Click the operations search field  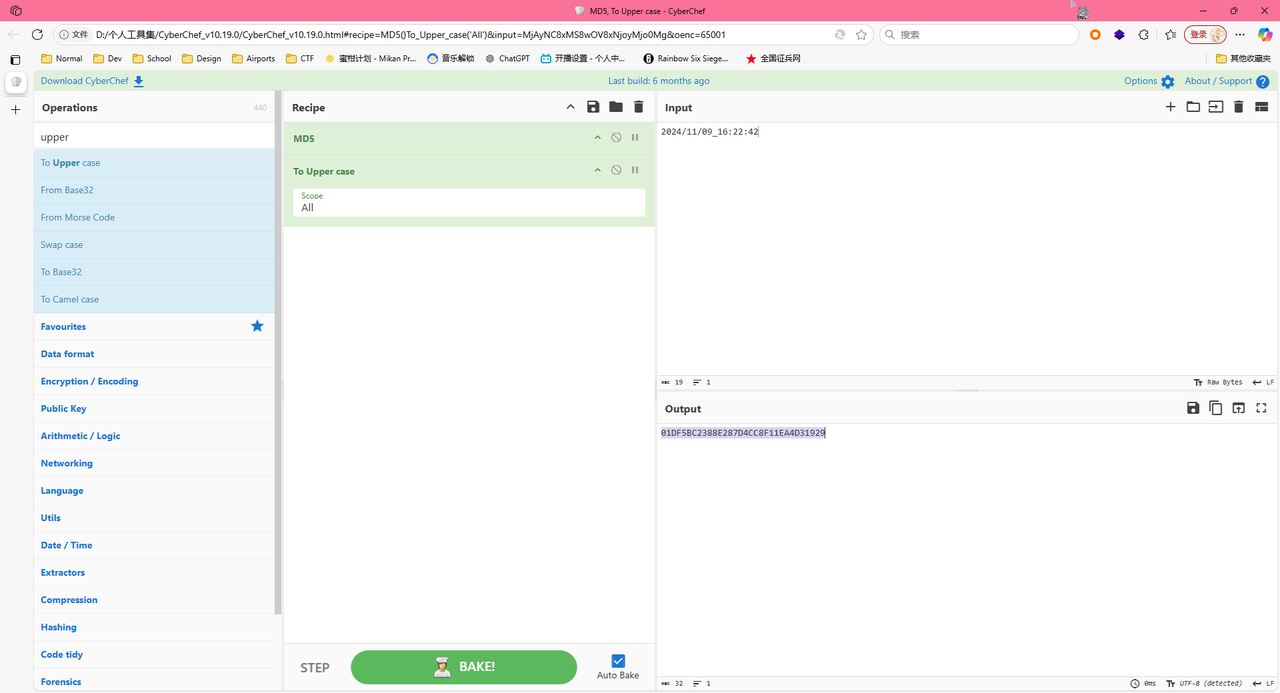point(153,137)
